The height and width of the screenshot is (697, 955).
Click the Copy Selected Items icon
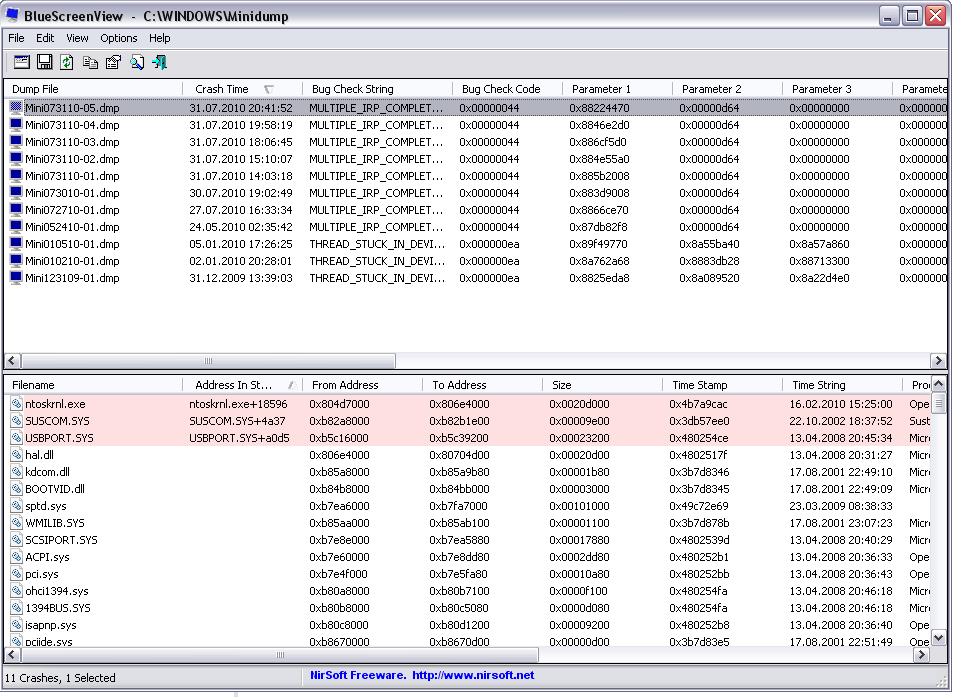click(x=90, y=62)
